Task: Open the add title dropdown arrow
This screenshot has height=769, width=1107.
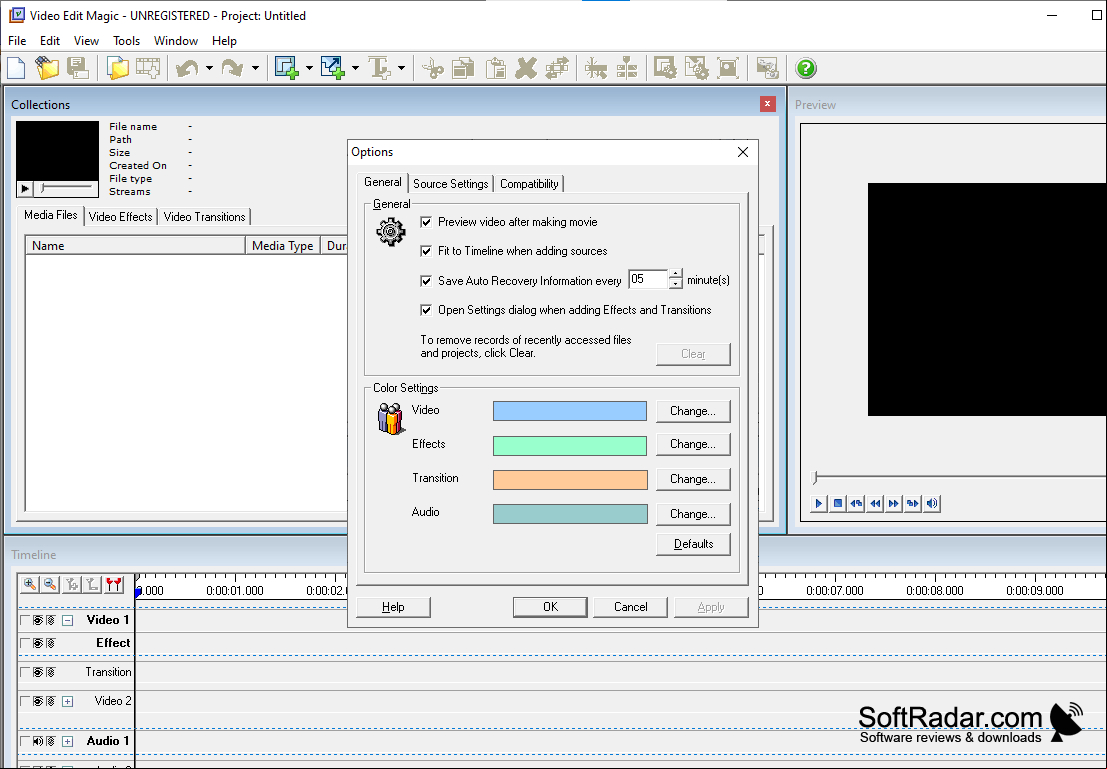Action: (x=401, y=68)
